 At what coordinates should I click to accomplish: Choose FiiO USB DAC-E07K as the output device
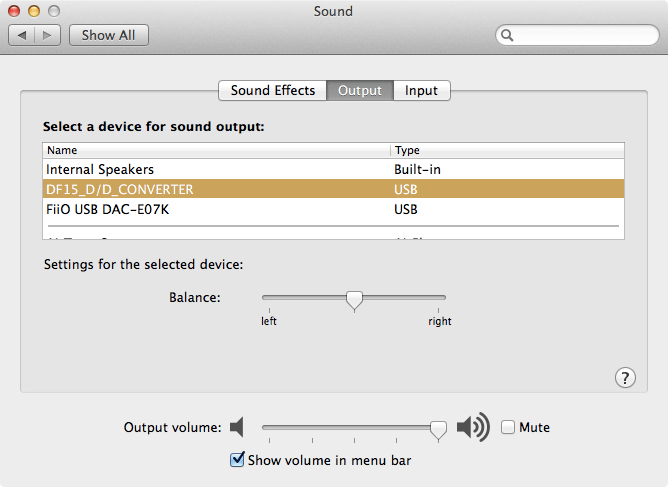333,209
